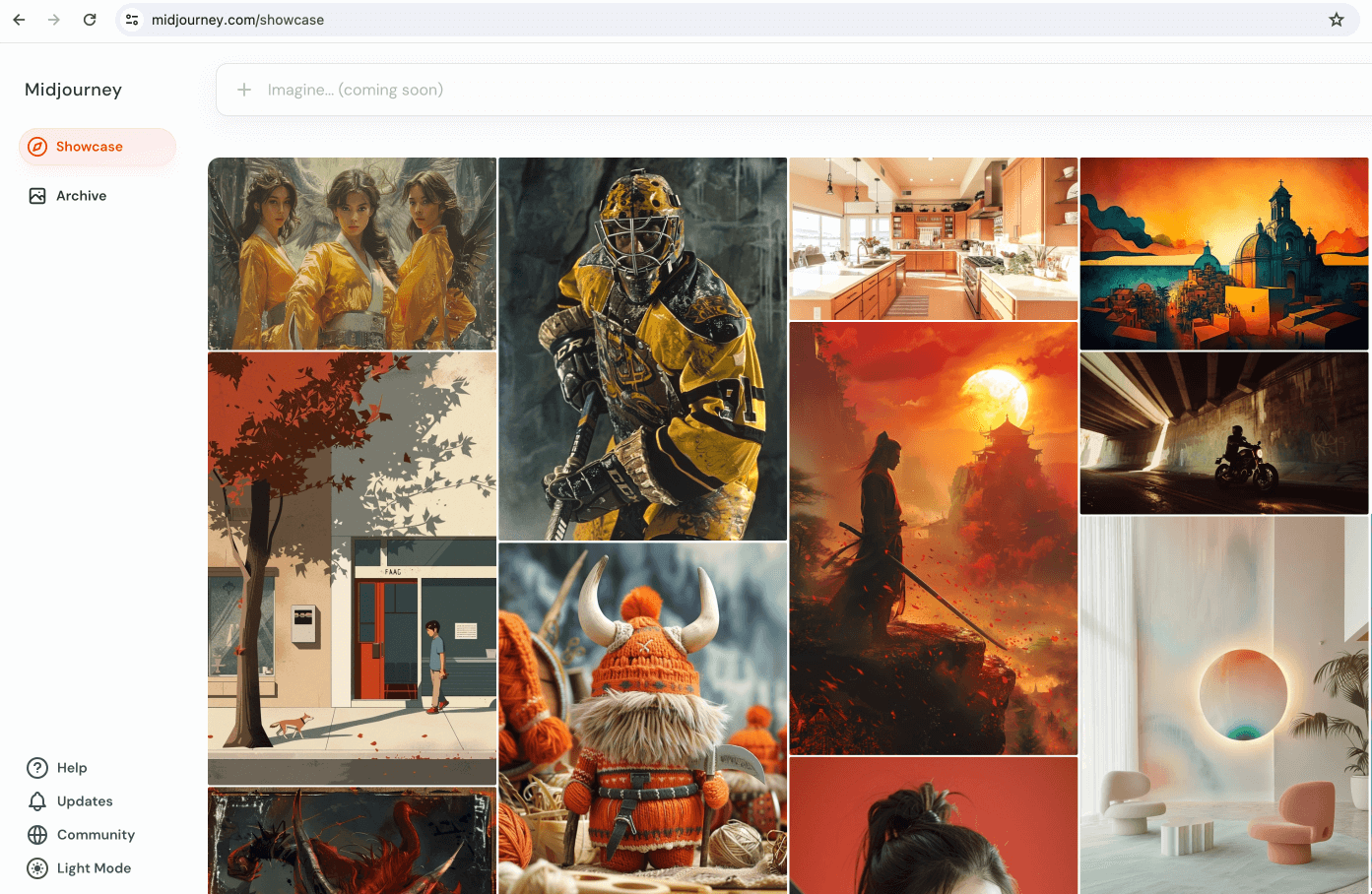Click the Community globe icon
The width and height of the screenshot is (1372, 894).
[37, 835]
